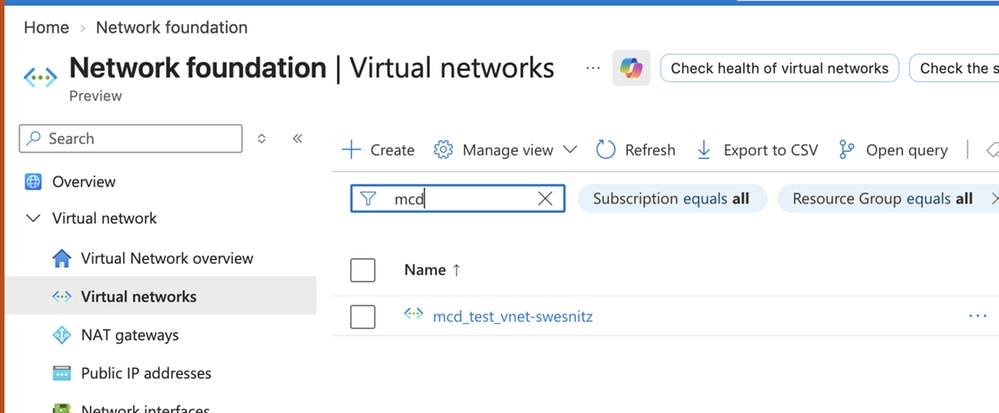Click the Refresh toolbar button
Image resolution: width=999 pixels, height=413 pixels.
pos(635,150)
